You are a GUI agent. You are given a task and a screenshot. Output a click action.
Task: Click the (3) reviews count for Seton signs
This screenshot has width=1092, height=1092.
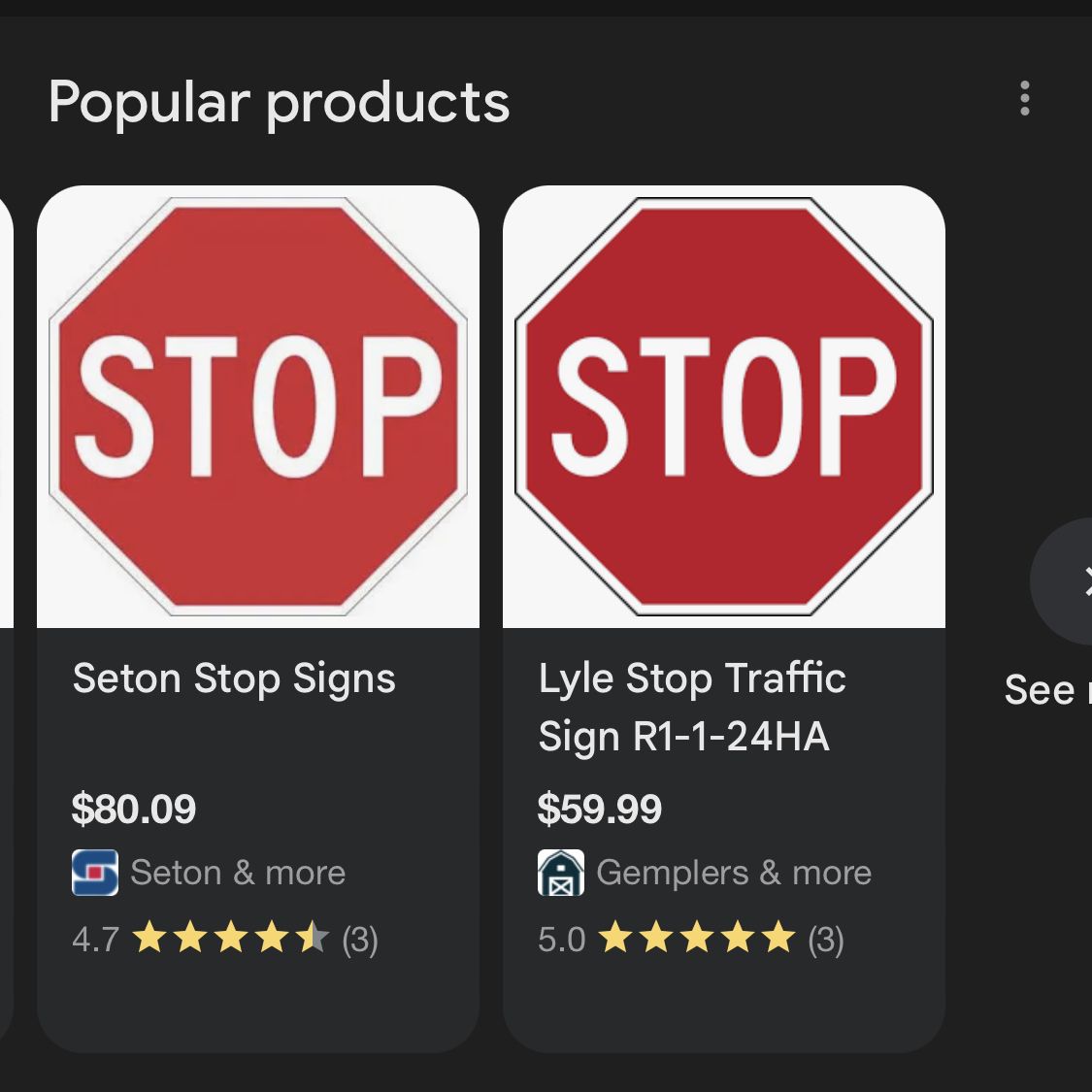360,938
